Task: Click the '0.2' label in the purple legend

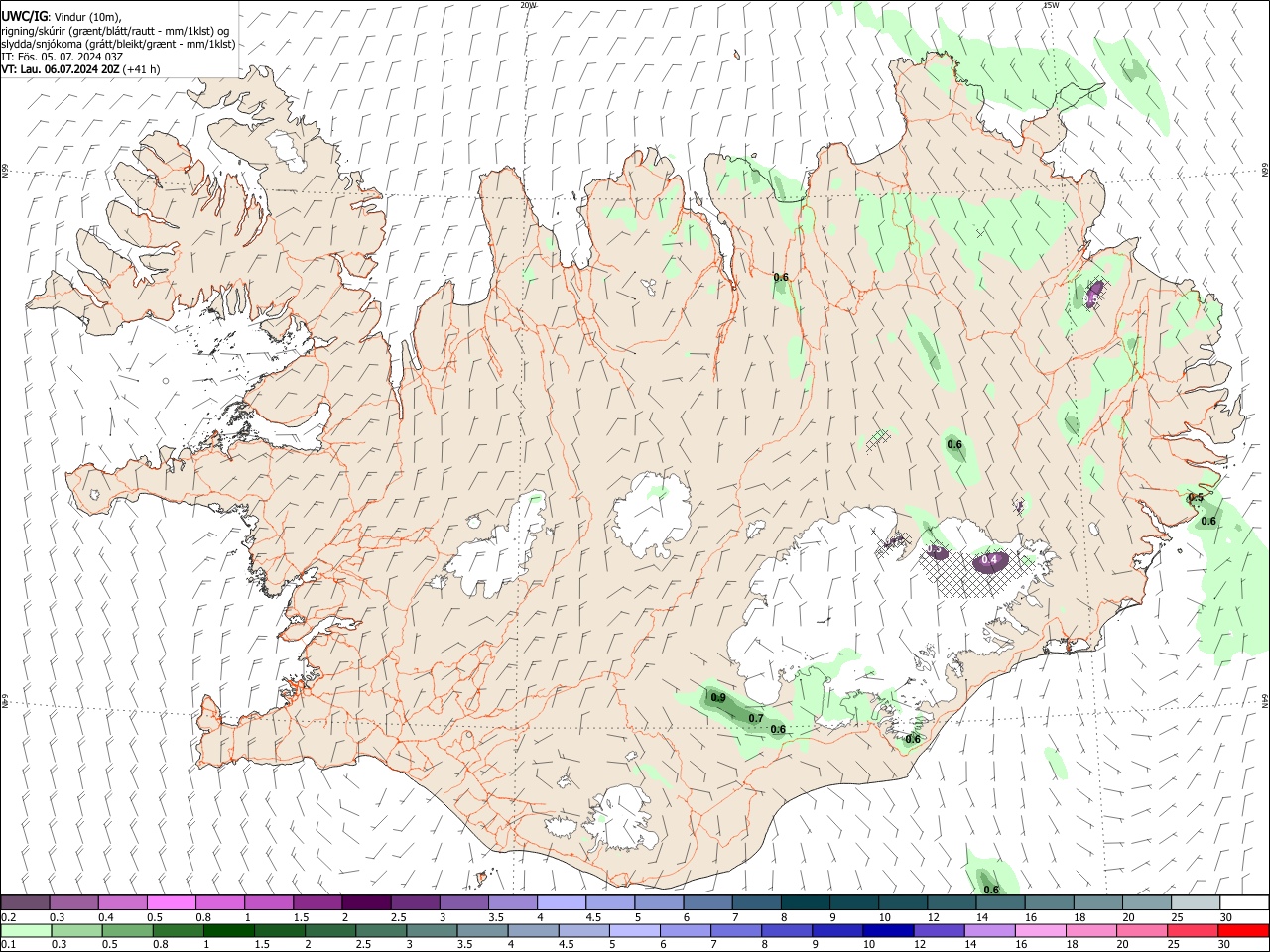Action: click(x=8, y=917)
